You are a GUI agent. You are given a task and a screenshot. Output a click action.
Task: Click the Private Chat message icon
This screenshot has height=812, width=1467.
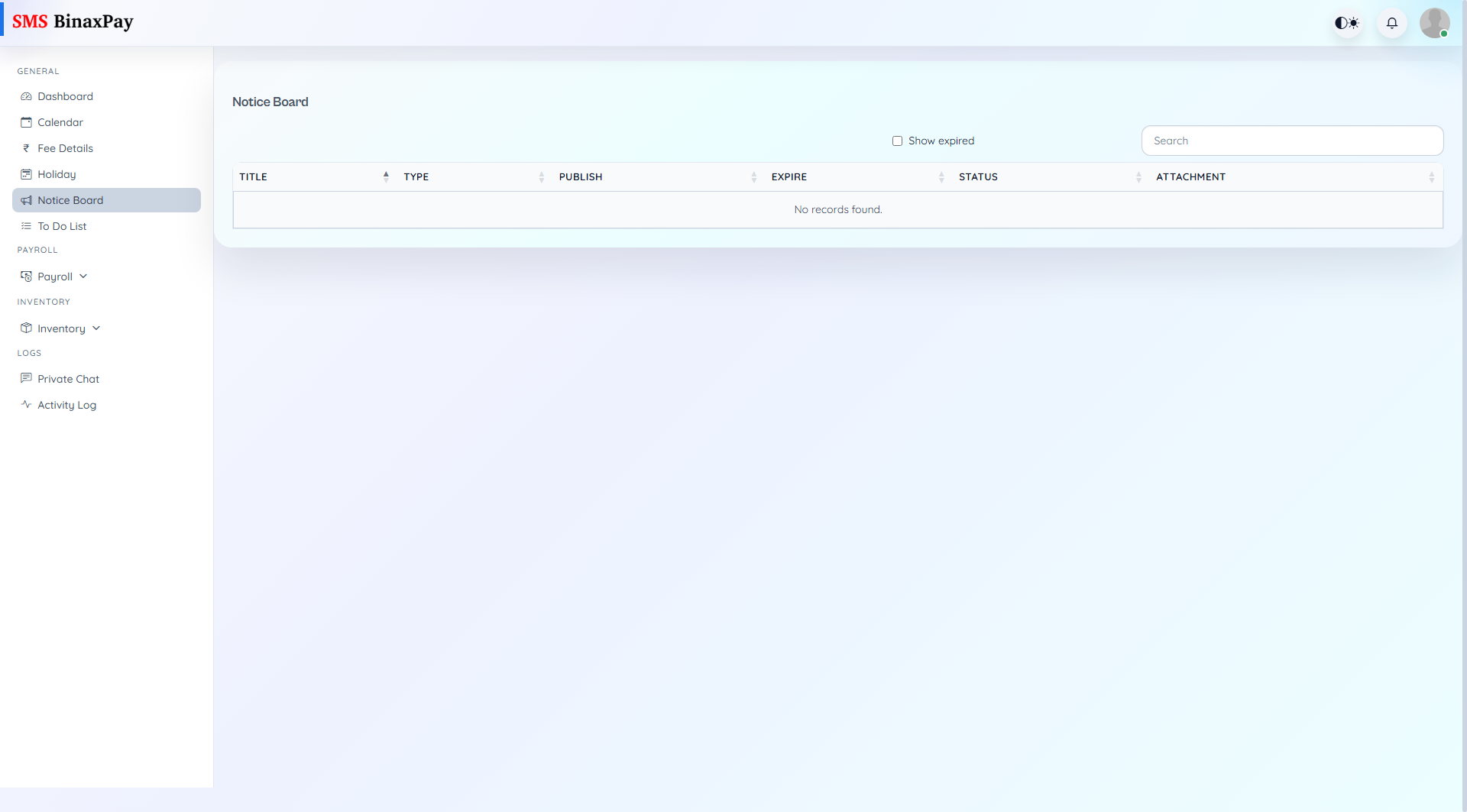tap(26, 378)
